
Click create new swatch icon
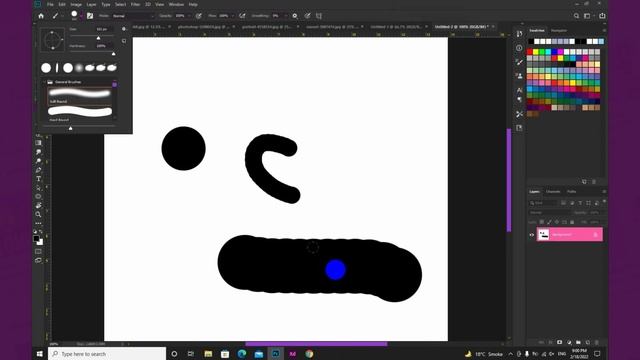tap(584, 182)
